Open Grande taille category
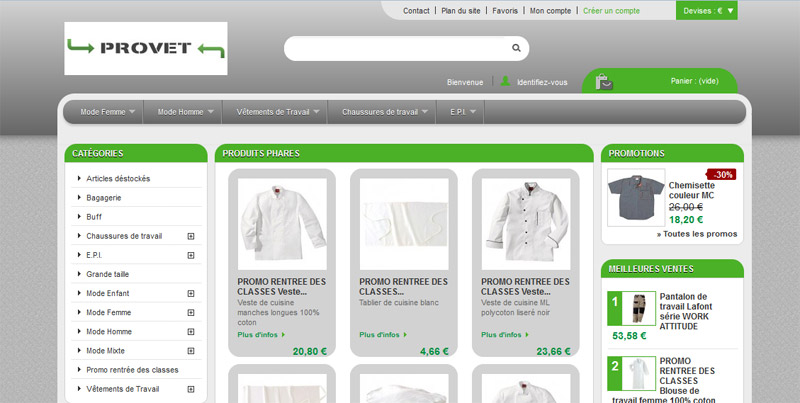 [107, 274]
